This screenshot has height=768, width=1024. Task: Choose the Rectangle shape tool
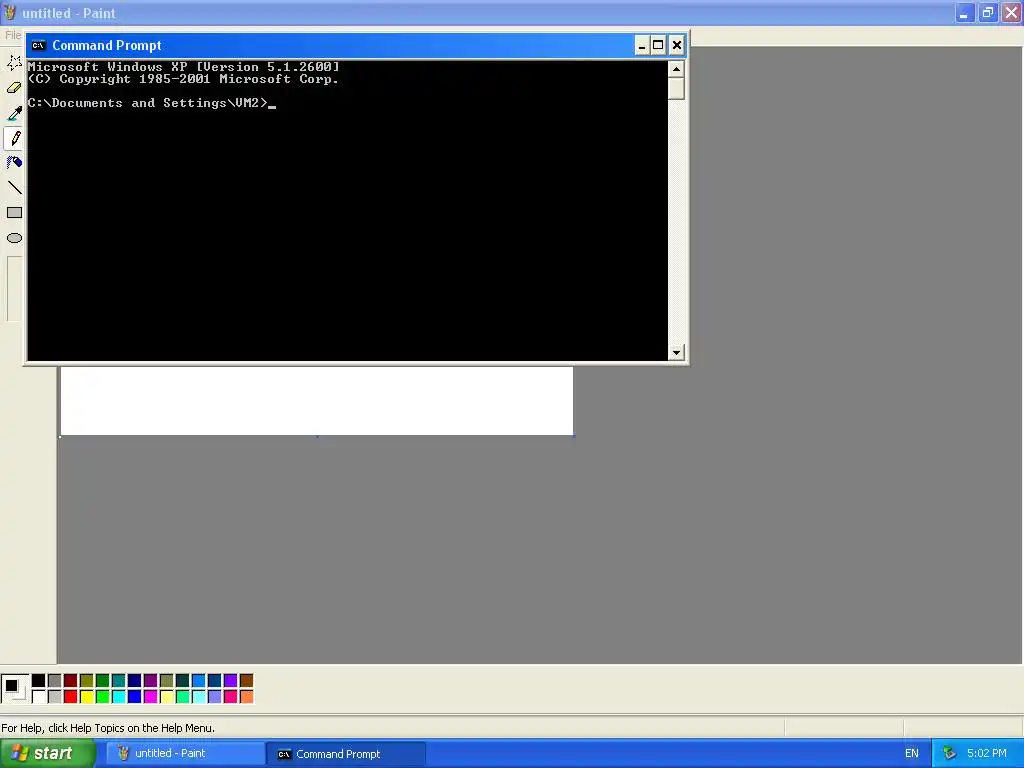14,213
